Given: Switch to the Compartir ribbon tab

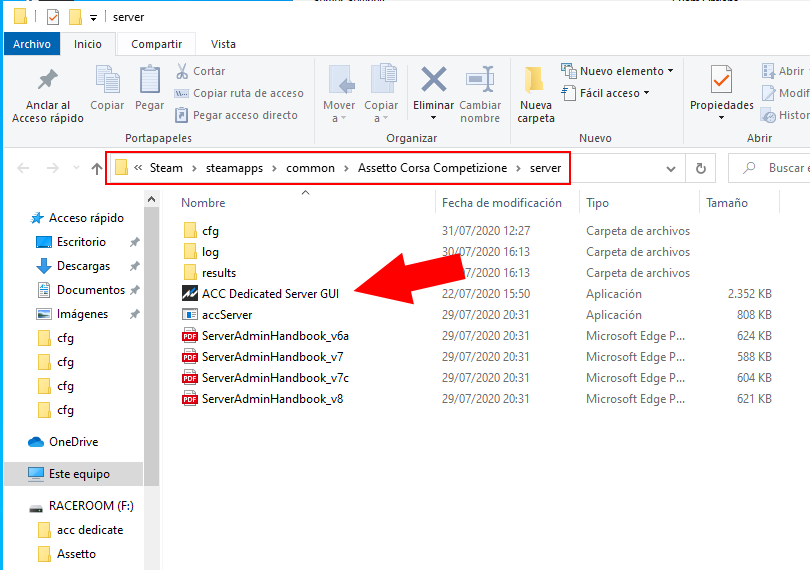Looking at the screenshot, I should pyautogui.click(x=156, y=44).
